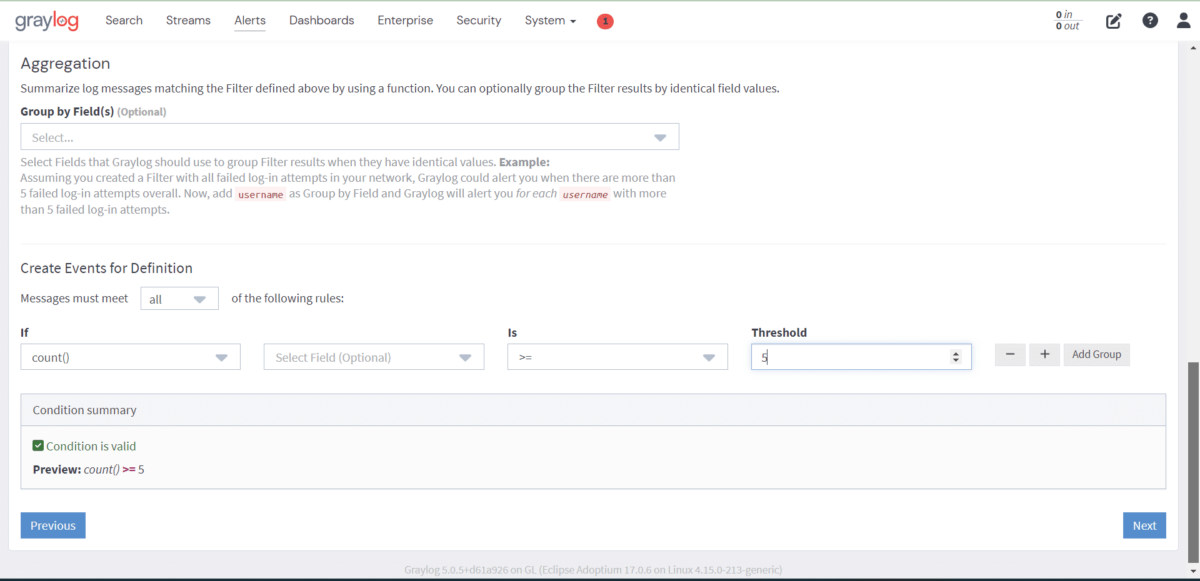Open the Group by Field(s) selector
The image size is (1200, 581).
(350, 136)
